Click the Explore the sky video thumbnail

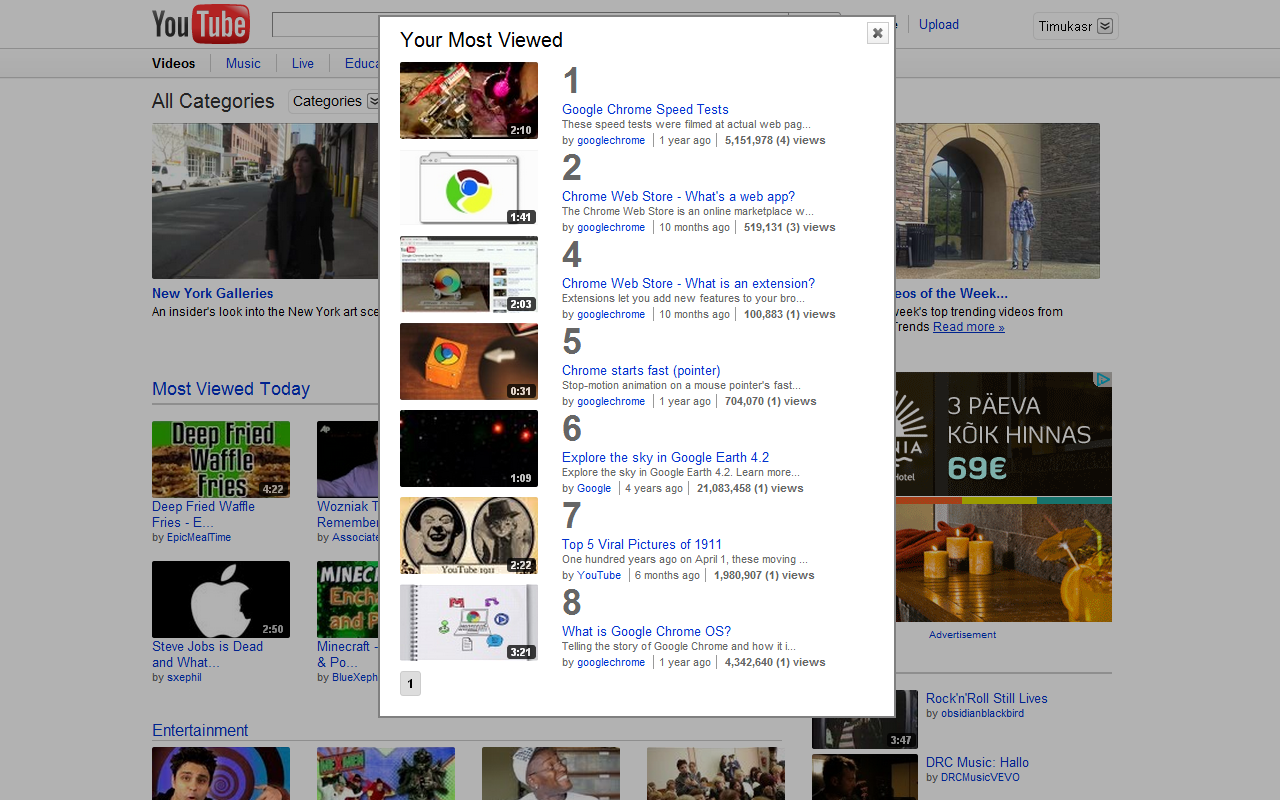[469, 448]
